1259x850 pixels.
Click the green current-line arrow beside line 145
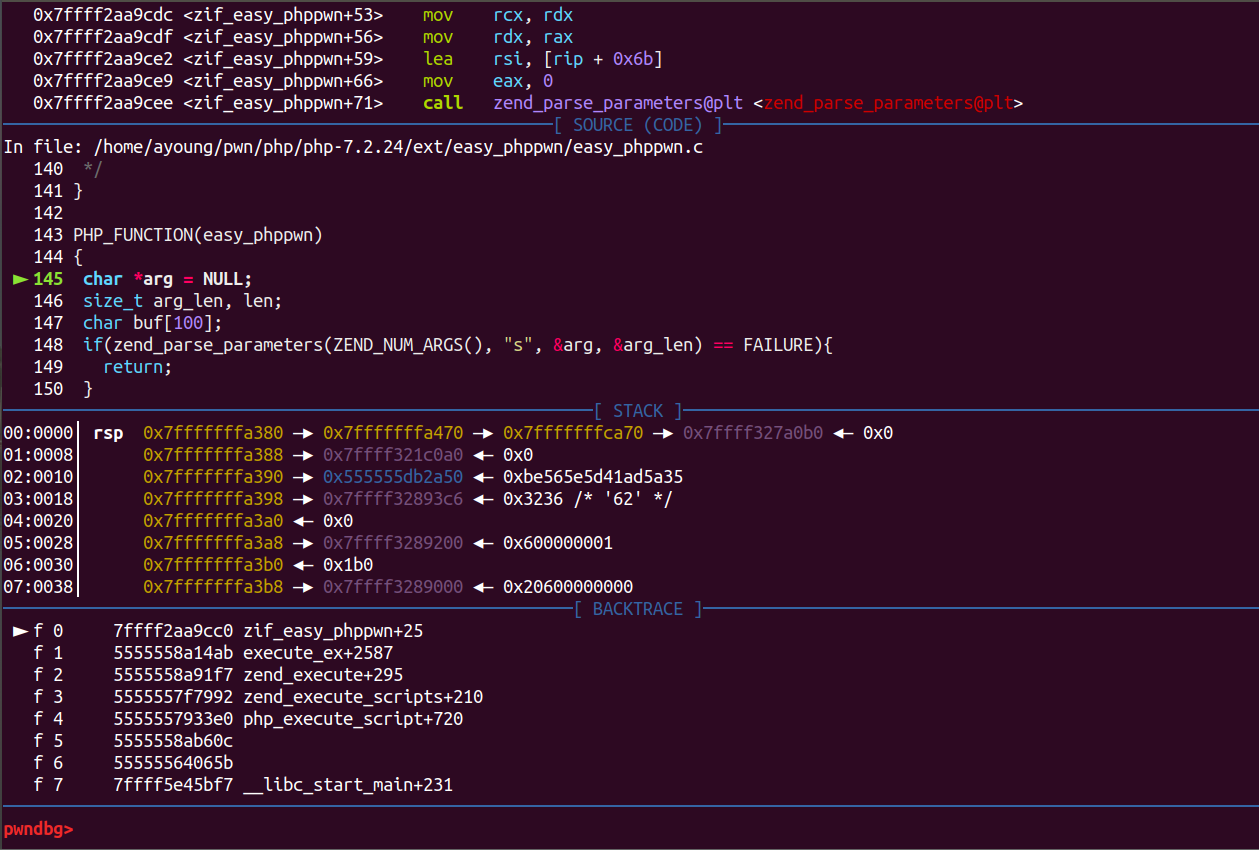(x=20, y=279)
